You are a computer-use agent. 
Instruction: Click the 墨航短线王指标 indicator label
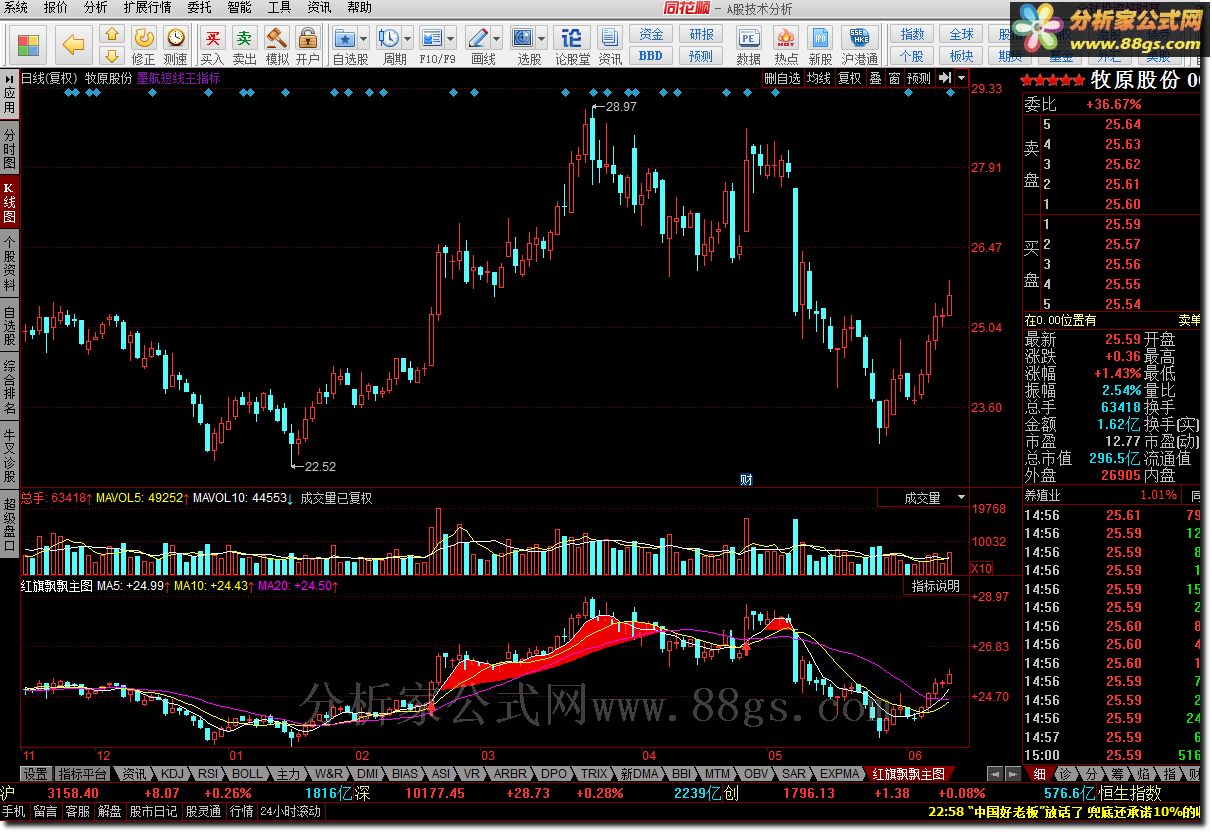[x=178, y=78]
